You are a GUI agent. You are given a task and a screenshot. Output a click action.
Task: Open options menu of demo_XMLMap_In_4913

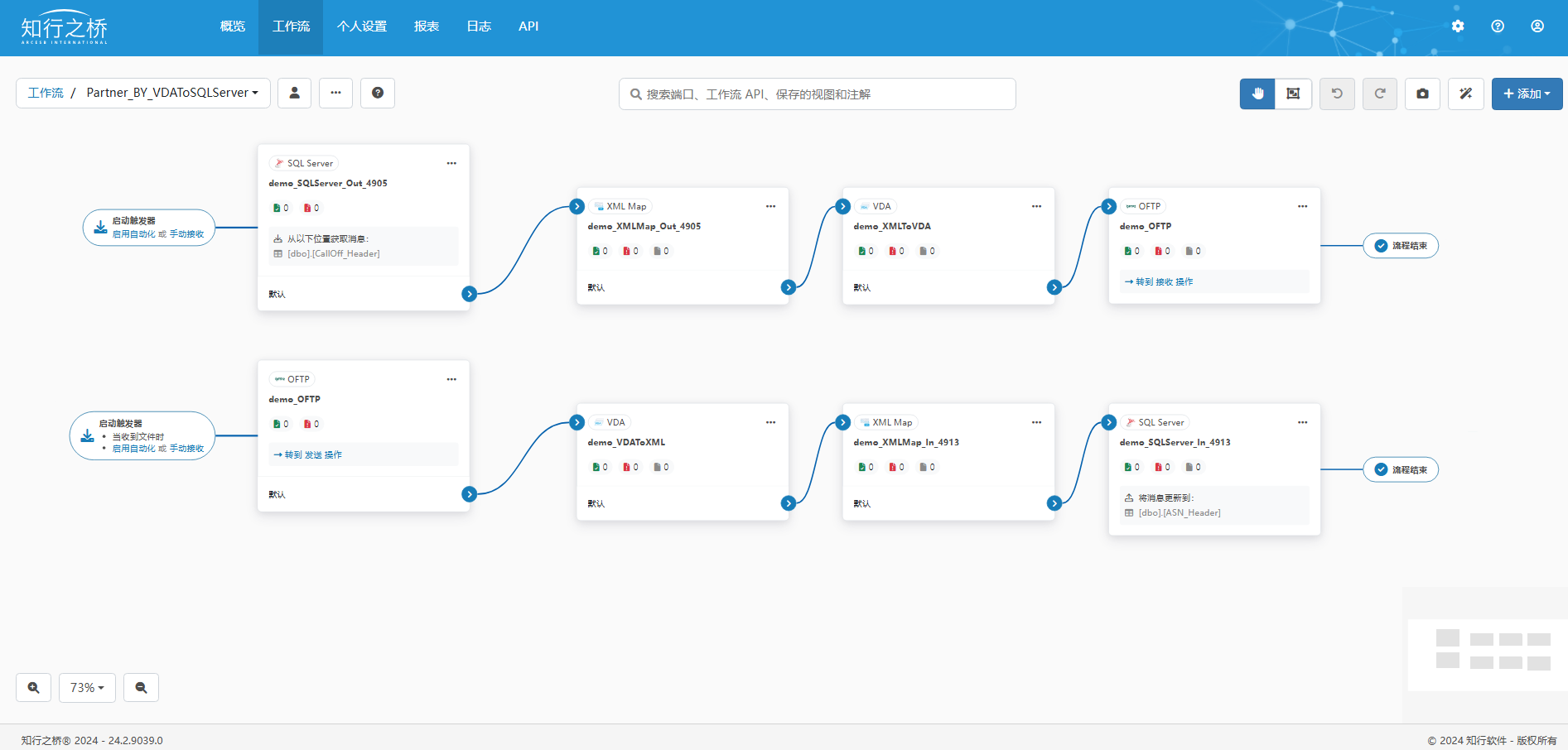pyautogui.click(x=1036, y=422)
